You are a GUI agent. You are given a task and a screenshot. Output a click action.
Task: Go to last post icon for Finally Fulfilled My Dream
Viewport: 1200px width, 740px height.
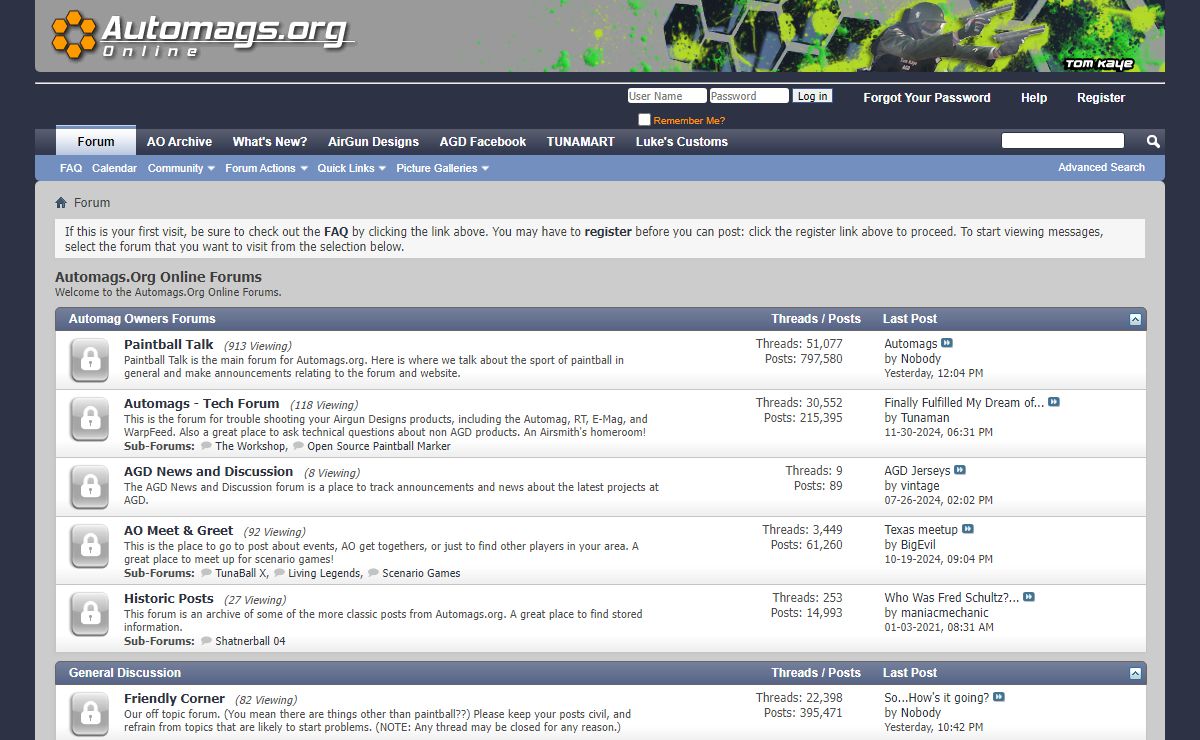pyautogui.click(x=1053, y=402)
